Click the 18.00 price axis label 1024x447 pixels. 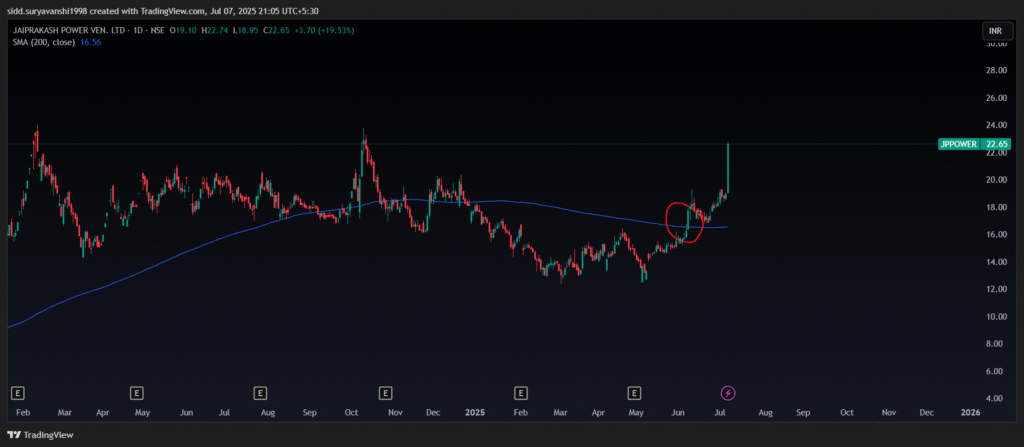[995, 207]
